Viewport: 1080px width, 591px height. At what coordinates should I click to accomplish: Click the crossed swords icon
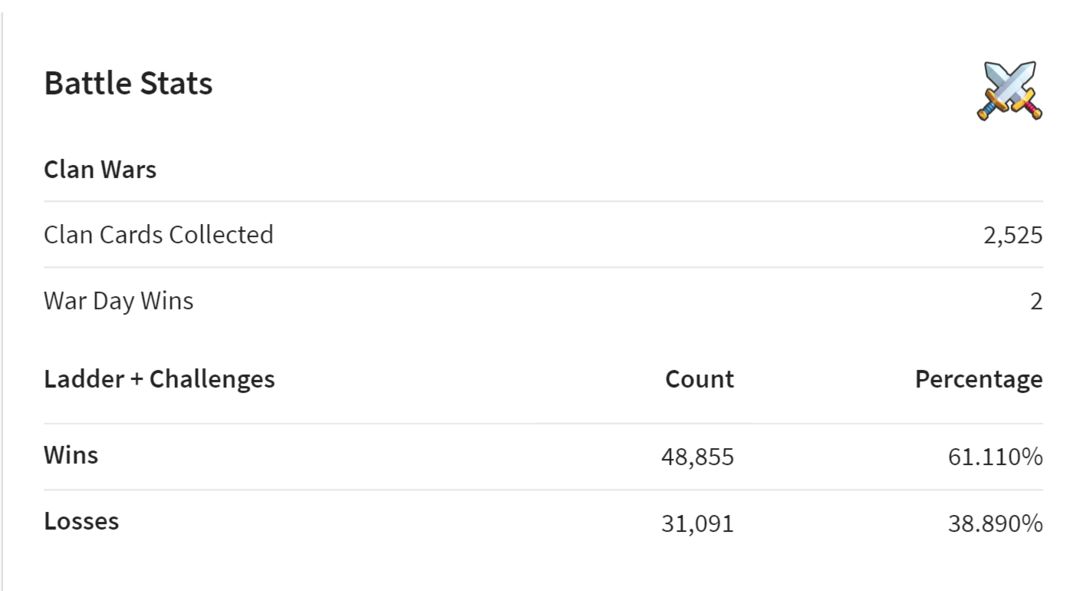(x=1010, y=90)
